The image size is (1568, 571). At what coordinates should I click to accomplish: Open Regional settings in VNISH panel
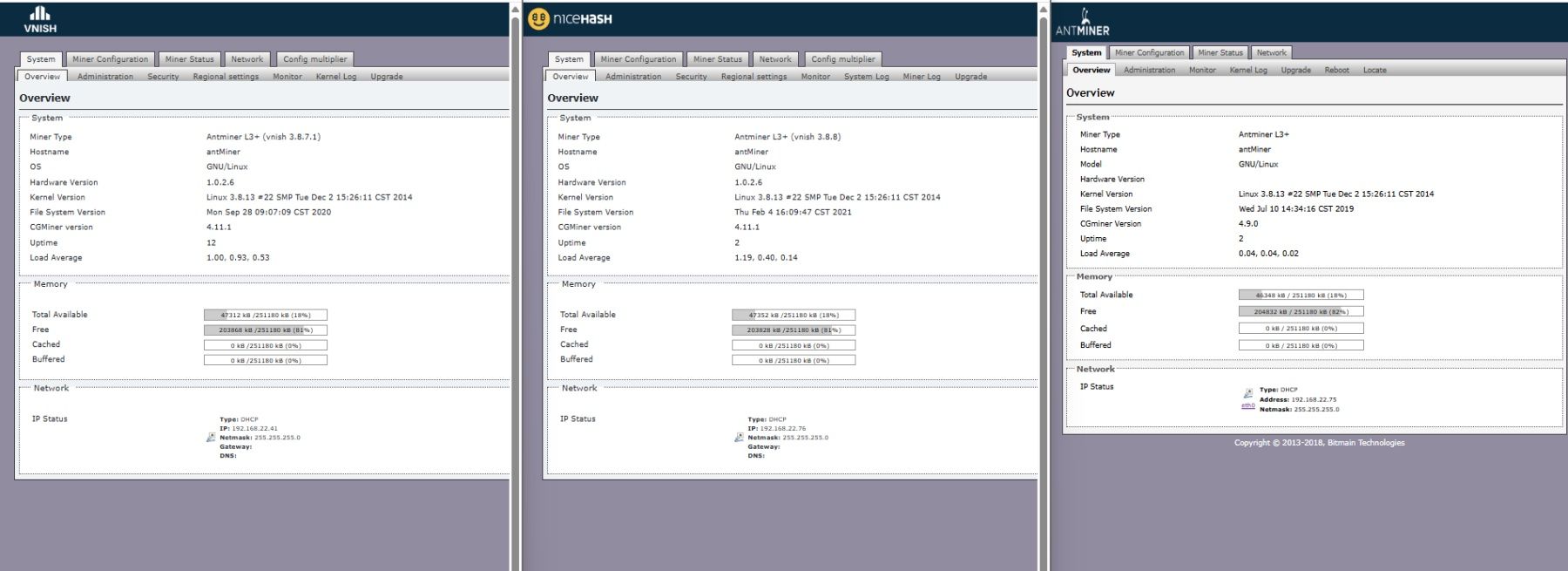point(226,77)
